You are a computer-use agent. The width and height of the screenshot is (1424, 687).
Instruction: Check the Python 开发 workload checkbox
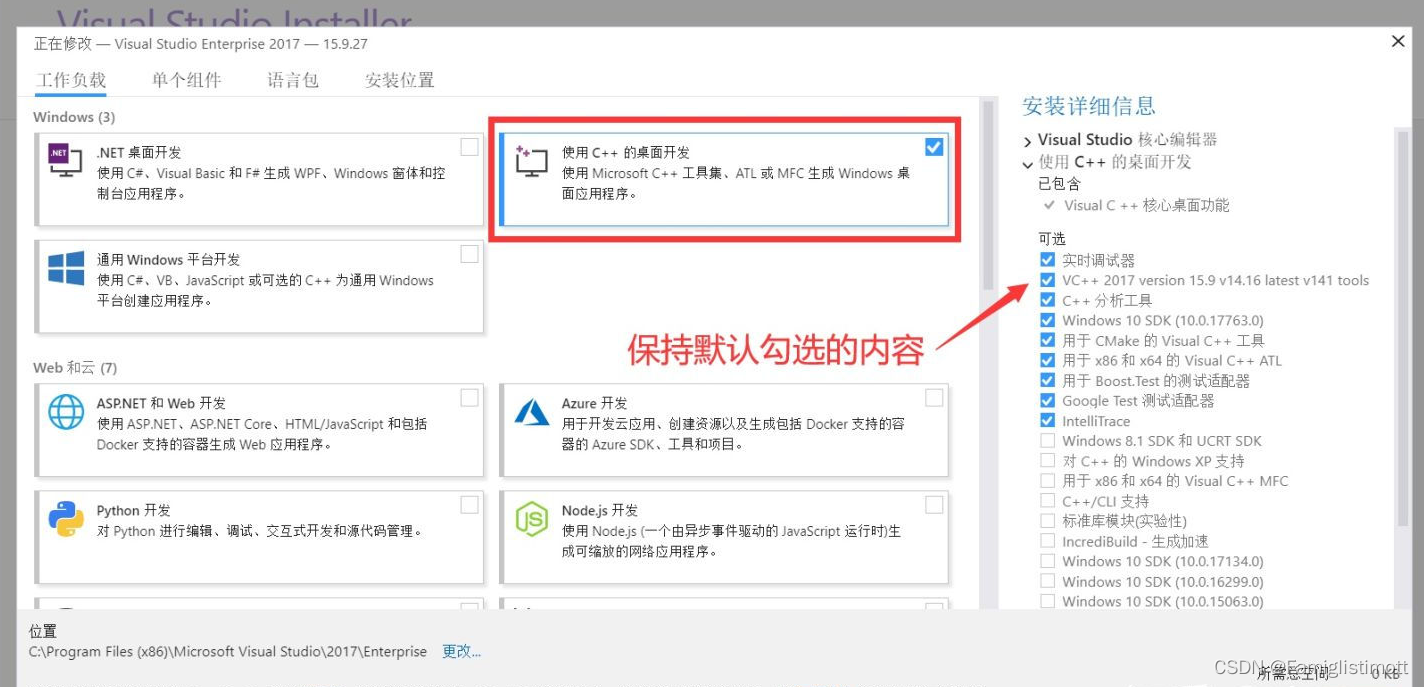[469, 505]
